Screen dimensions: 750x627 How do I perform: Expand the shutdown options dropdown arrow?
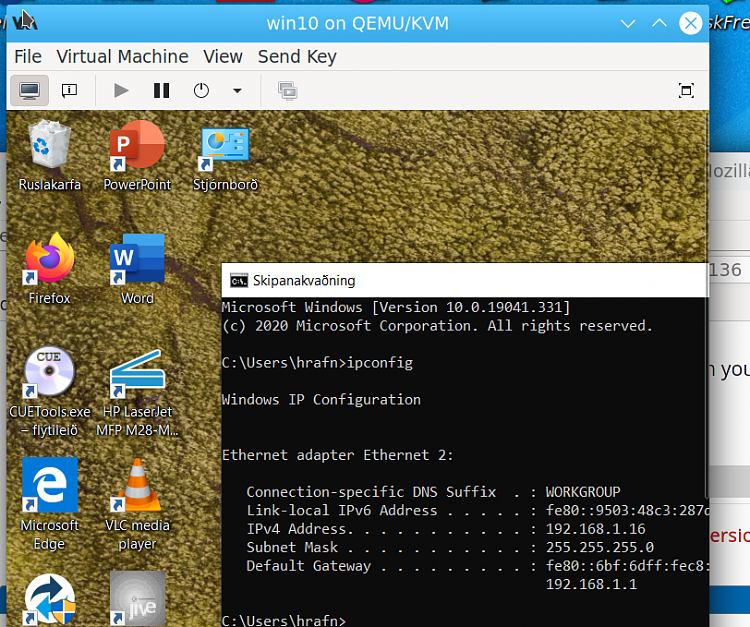tap(237, 90)
